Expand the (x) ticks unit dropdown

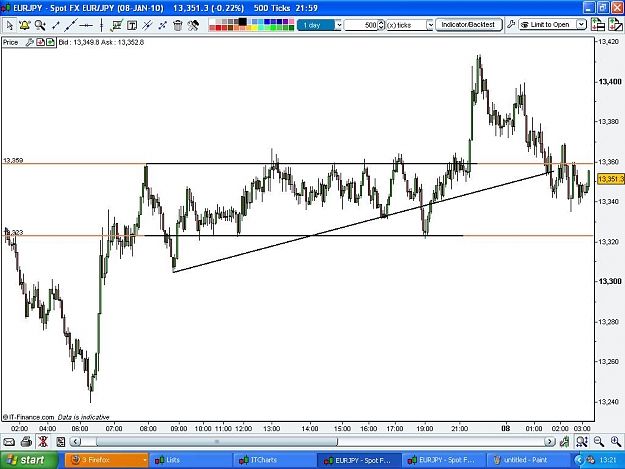[x=430, y=25]
